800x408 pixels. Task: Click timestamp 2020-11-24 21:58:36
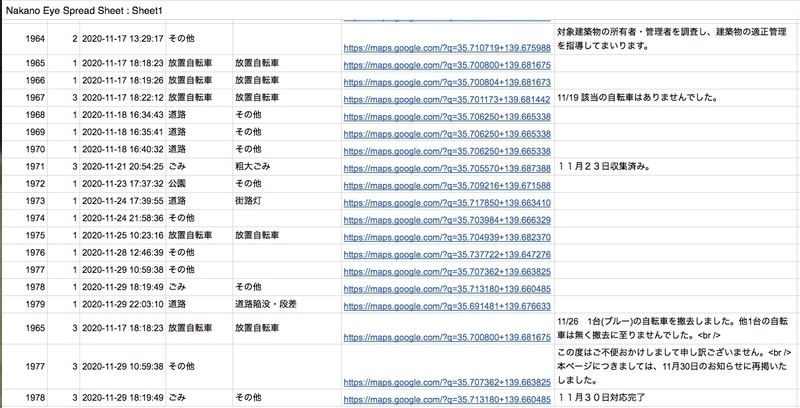(122, 218)
